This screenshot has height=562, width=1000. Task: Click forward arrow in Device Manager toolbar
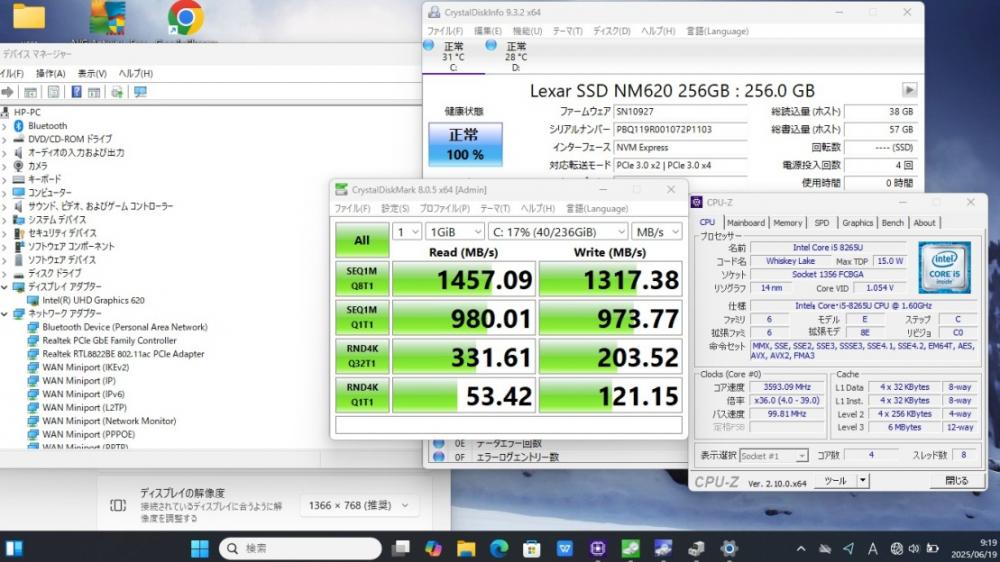(7, 92)
